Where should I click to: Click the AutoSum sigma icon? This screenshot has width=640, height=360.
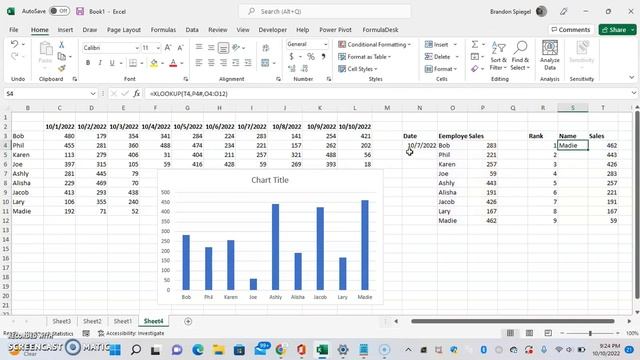click(475, 44)
